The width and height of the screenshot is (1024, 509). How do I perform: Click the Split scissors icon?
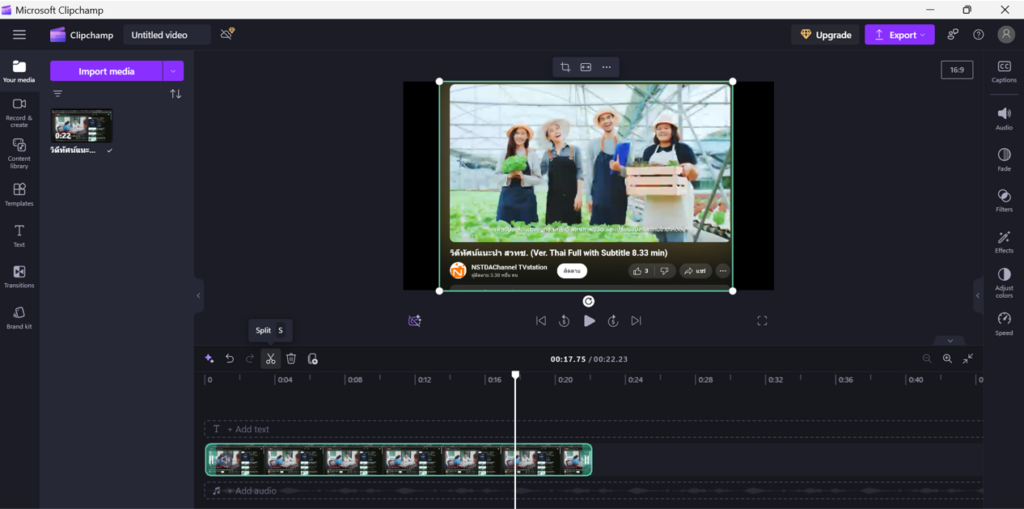tap(270, 359)
